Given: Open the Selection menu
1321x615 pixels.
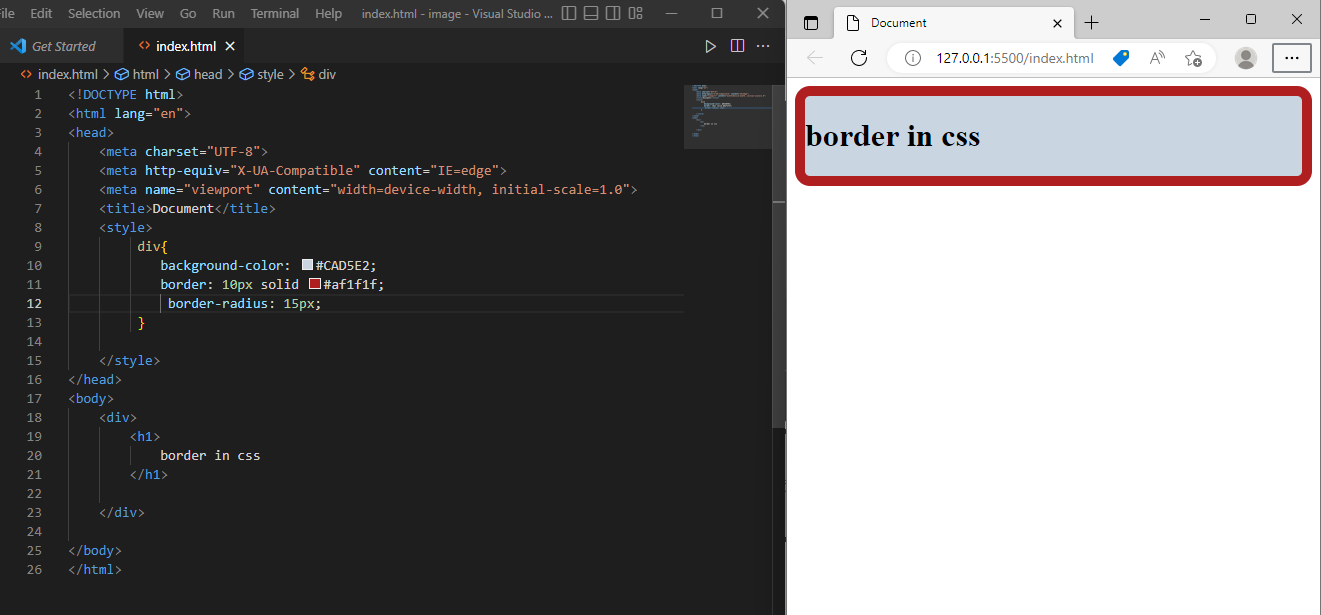Looking at the screenshot, I should (x=94, y=13).
